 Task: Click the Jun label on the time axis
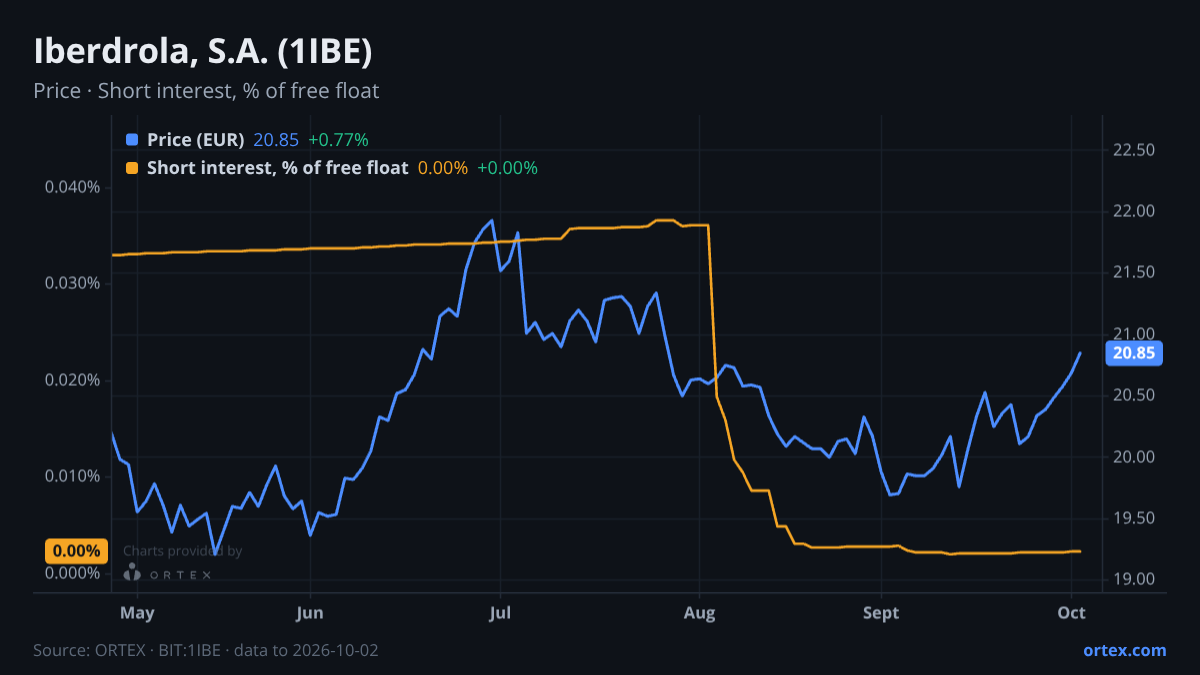(310, 613)
